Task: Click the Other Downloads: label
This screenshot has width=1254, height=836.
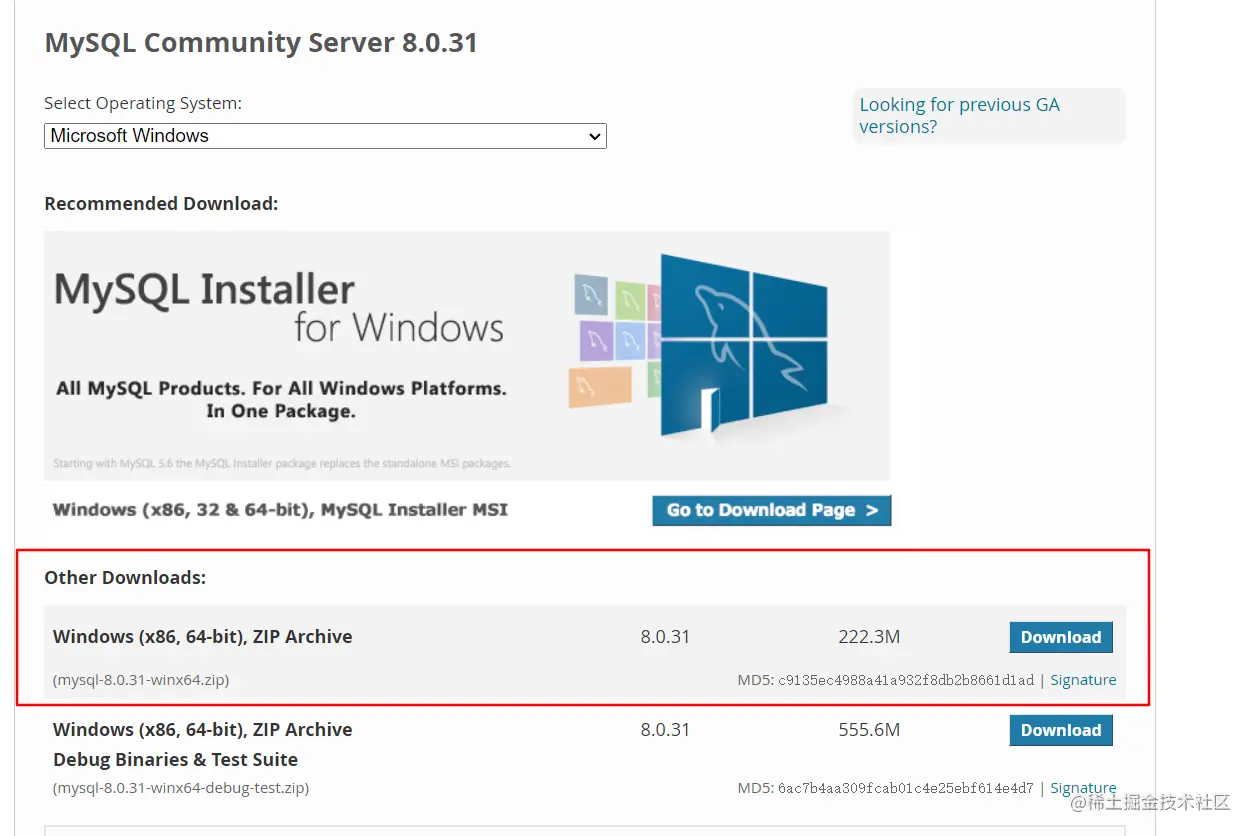Action: click(x=125, y=577)
